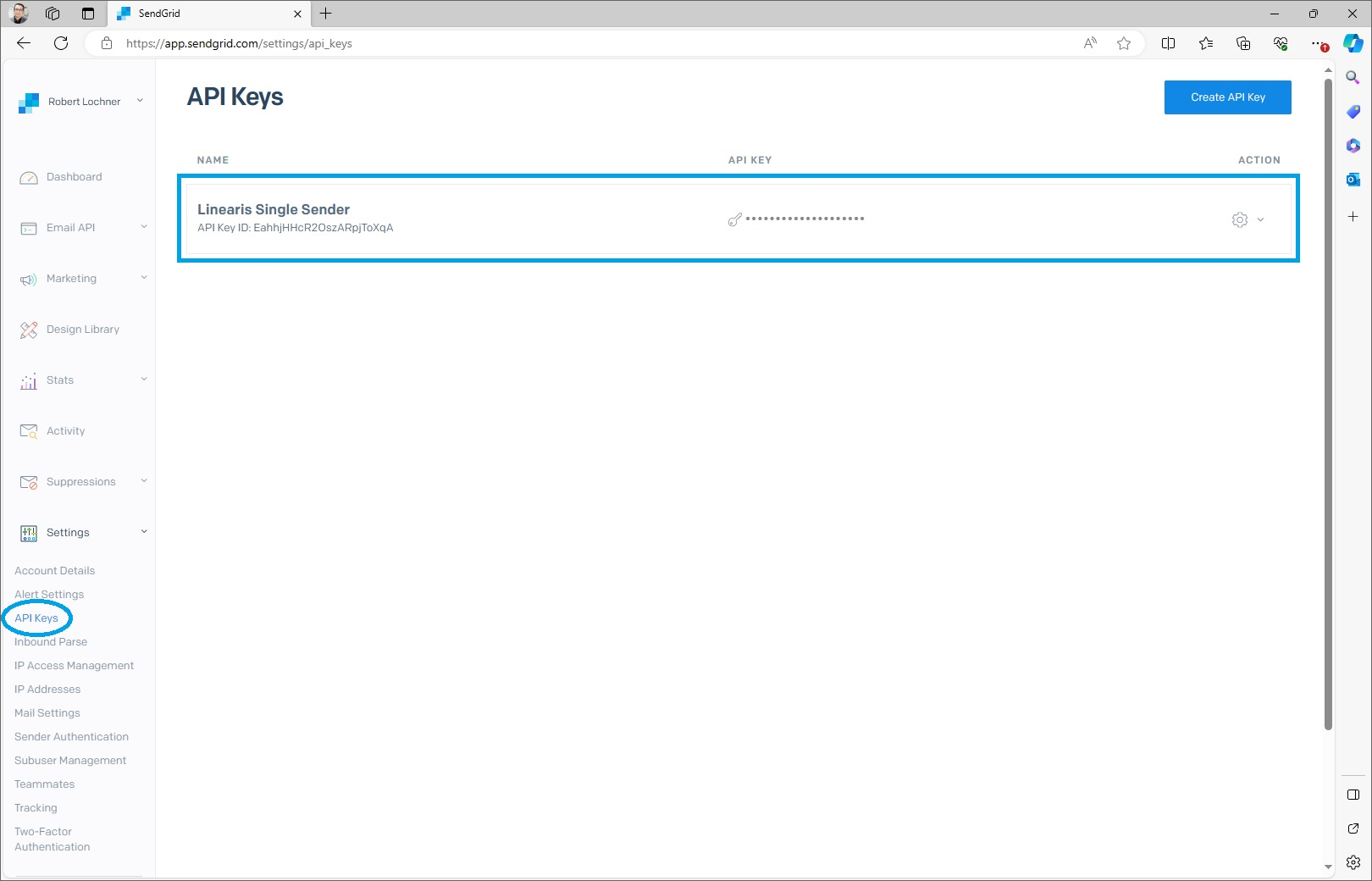Open the Dashboard gauge icon
Screen dimensions: 1372x881
pyautogui.click(x=29, y=178)
